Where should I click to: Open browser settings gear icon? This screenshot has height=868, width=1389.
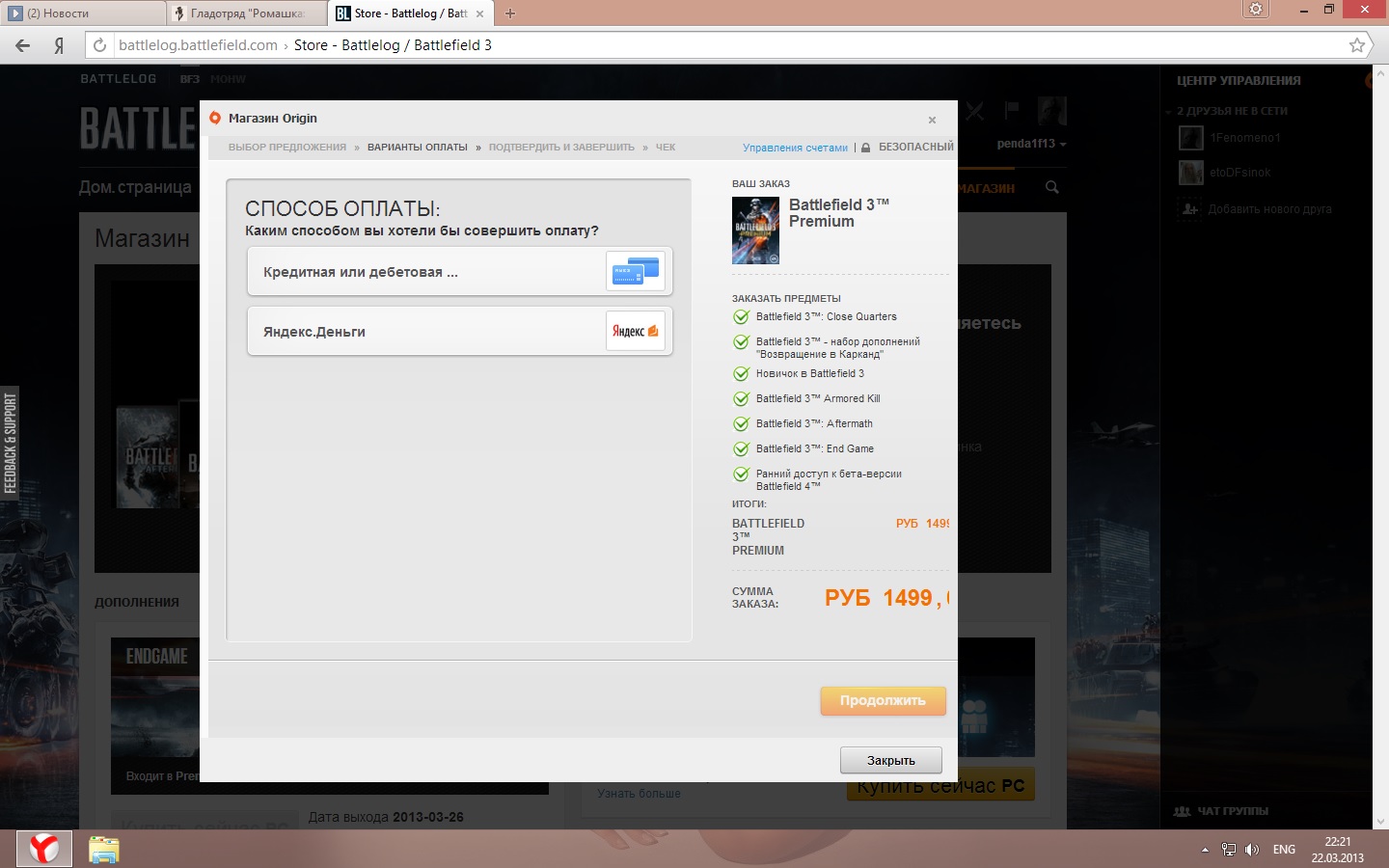tap(1255, 10)
